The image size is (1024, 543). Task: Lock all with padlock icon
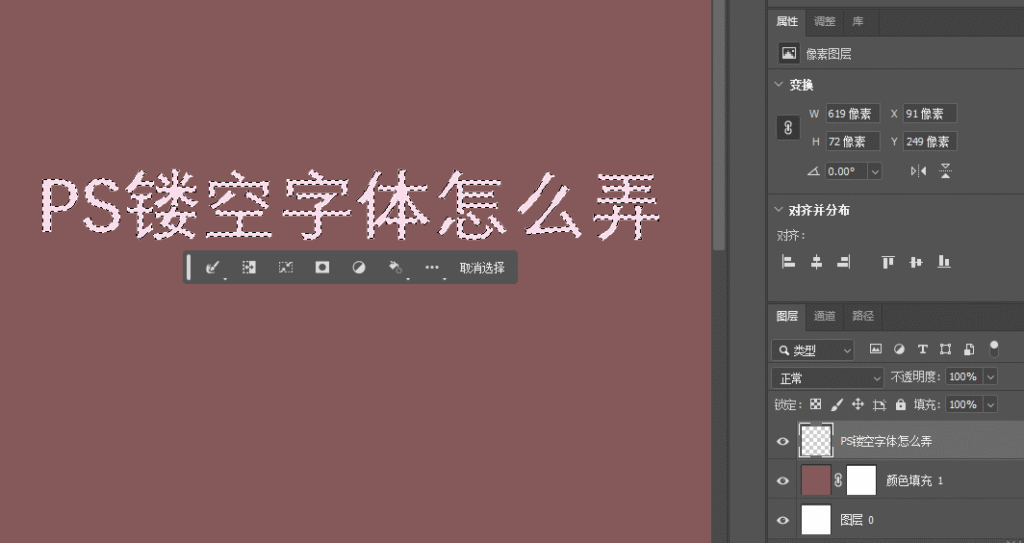click(901, 404)
